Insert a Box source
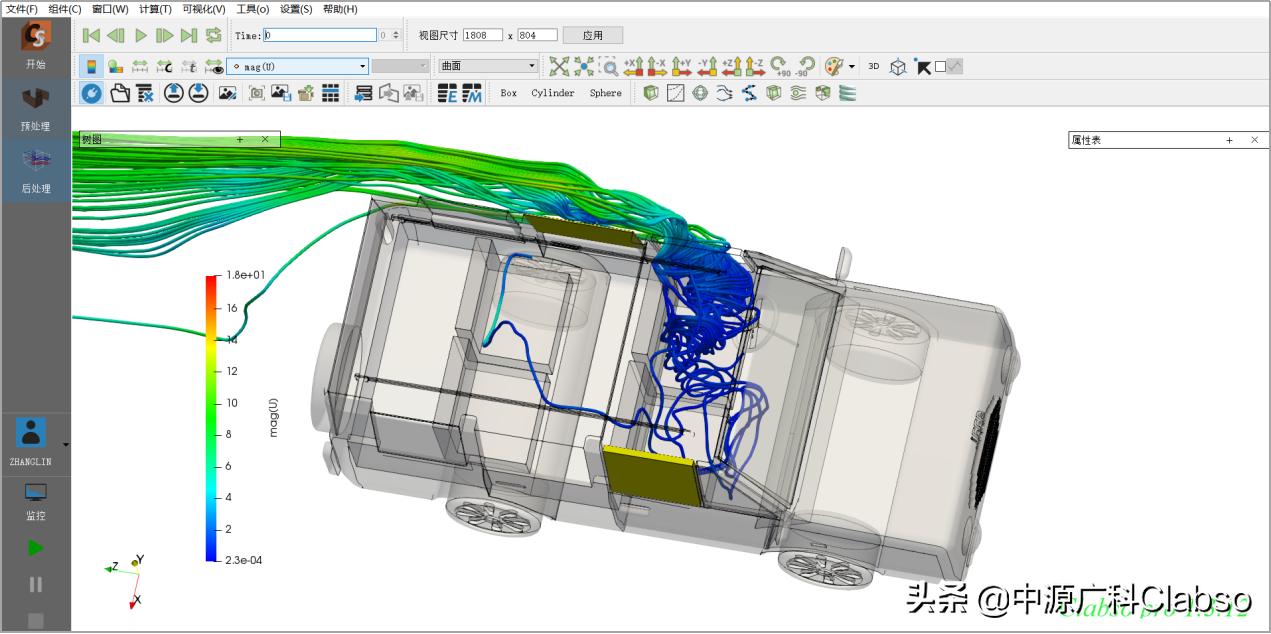 tap(509, 93)
